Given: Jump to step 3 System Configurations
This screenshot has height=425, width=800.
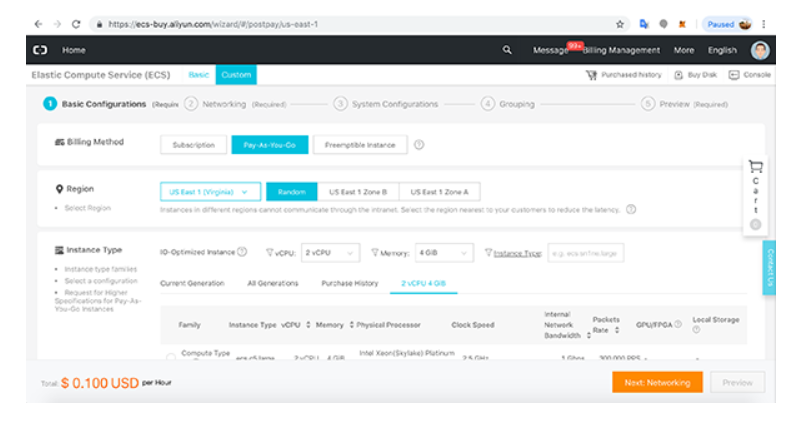Looking at the screenshot, I should click(386, 104).
